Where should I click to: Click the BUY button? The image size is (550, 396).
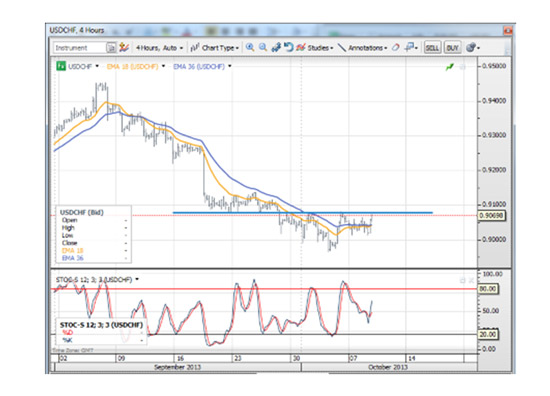tap(452, 48)
